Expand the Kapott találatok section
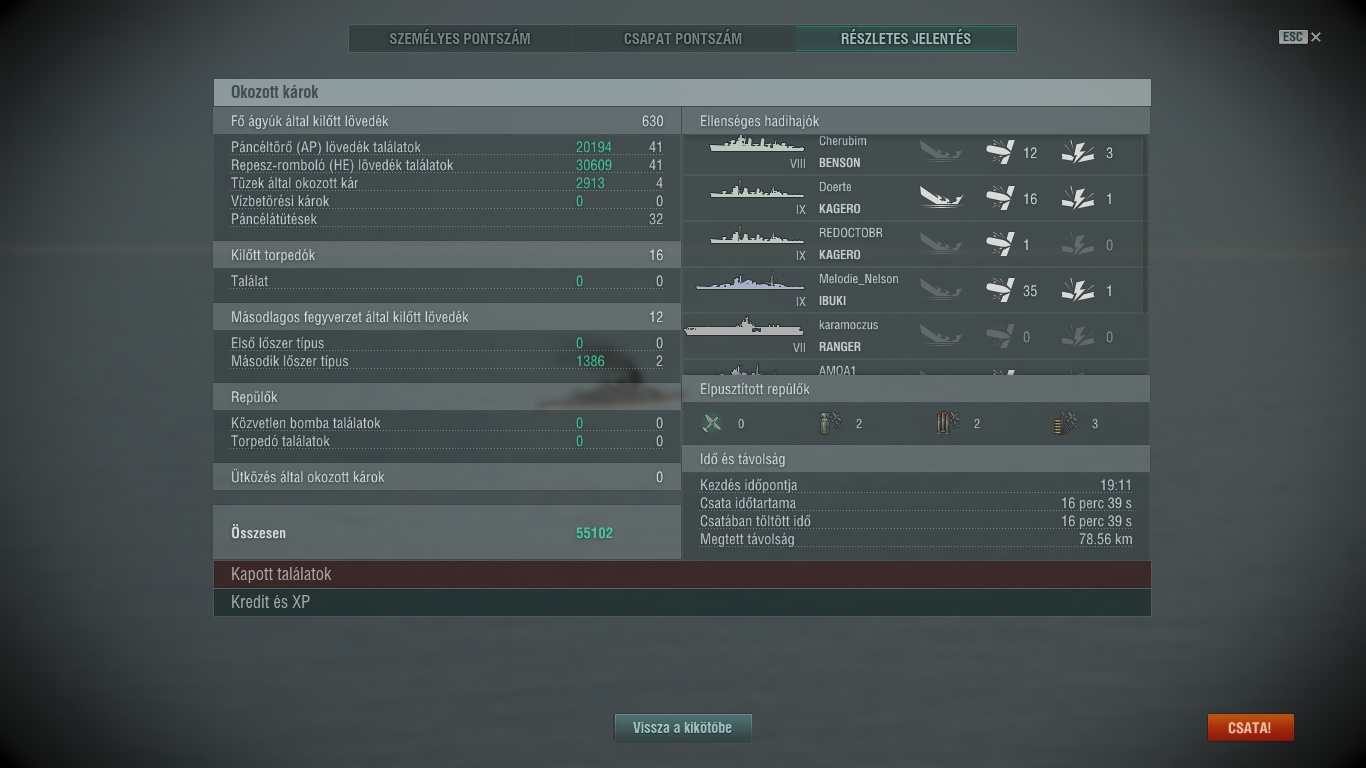The width and height of the screenshot is (1366, 768). [682, 574]
